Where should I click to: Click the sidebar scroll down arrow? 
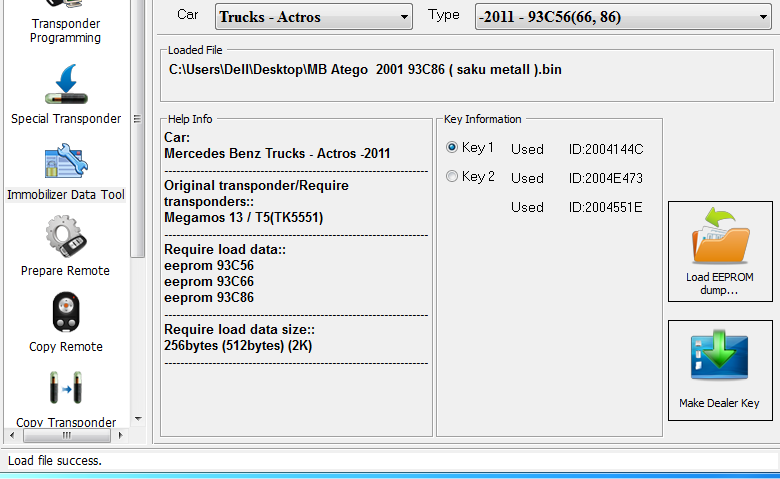[x=138, y=419]
